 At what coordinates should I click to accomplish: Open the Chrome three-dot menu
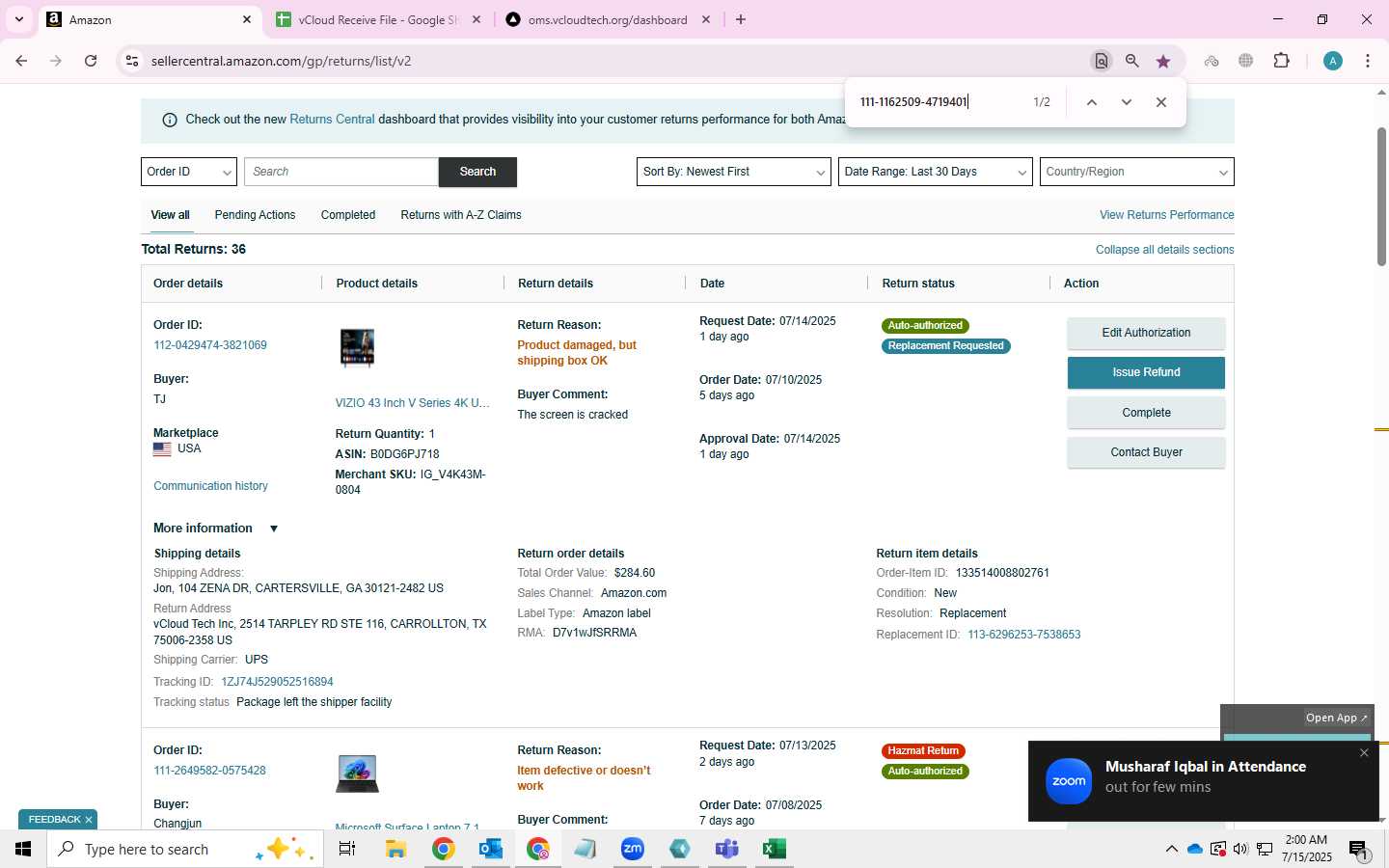click(x=1368, y=61)
